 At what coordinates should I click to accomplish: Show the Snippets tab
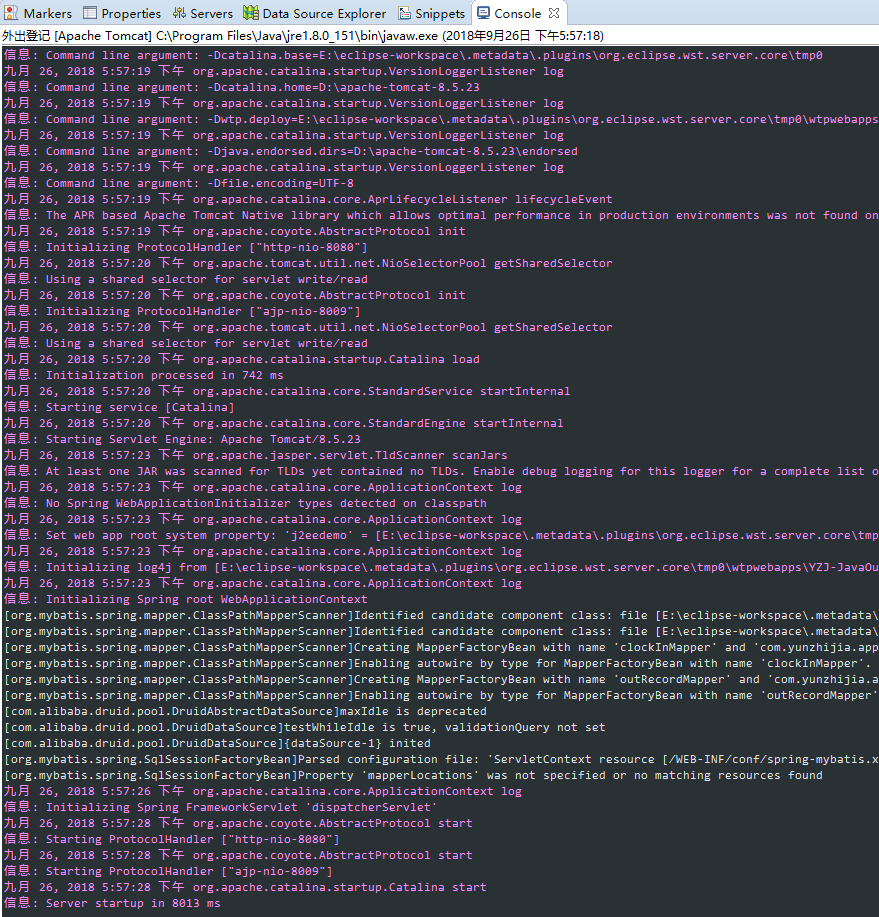[441, 14]
